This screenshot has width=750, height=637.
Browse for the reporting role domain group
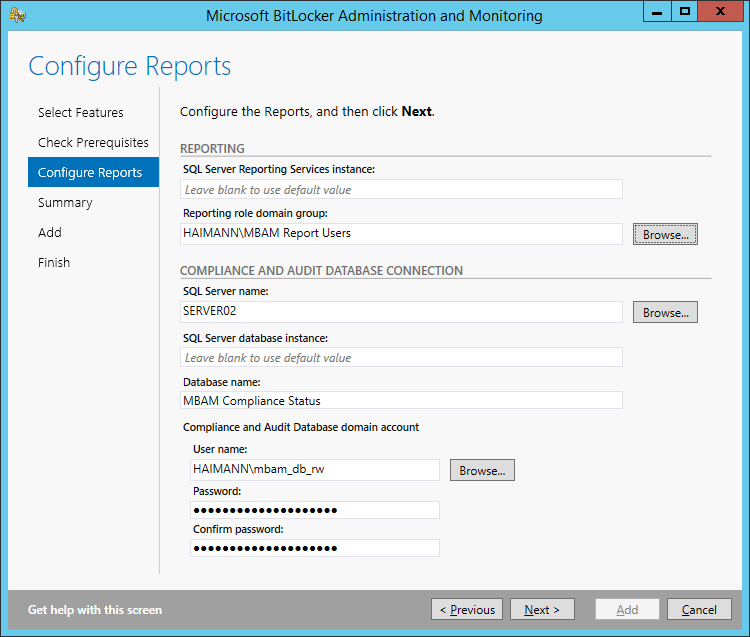665,234
